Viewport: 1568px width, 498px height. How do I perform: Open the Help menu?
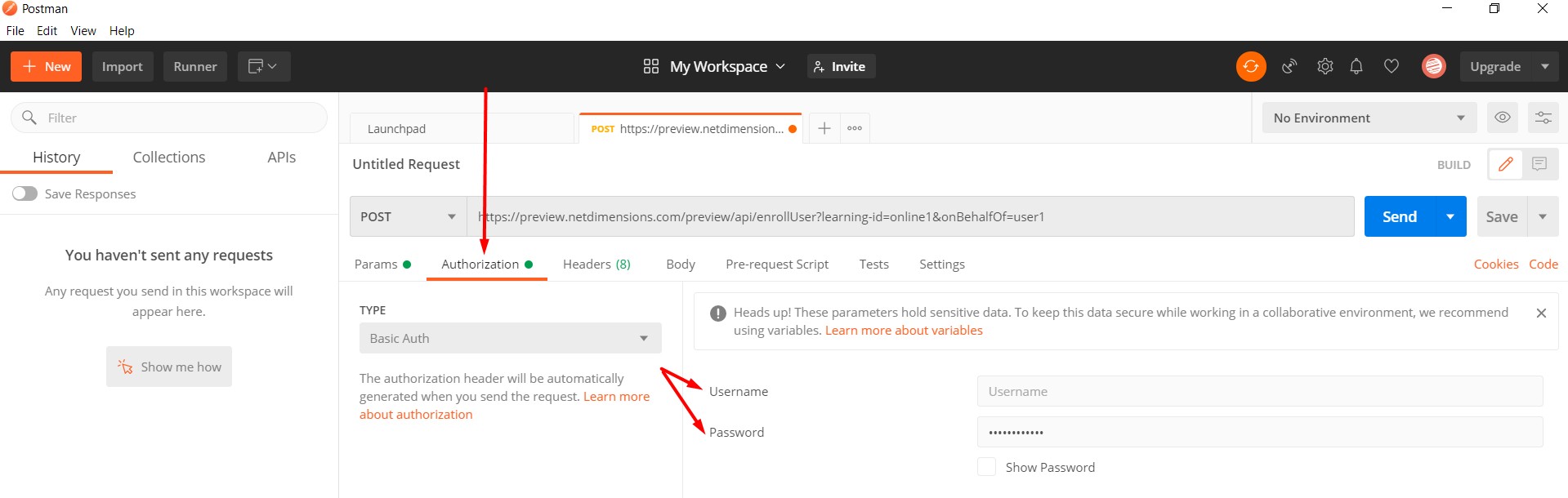click(x=122, y=31)
